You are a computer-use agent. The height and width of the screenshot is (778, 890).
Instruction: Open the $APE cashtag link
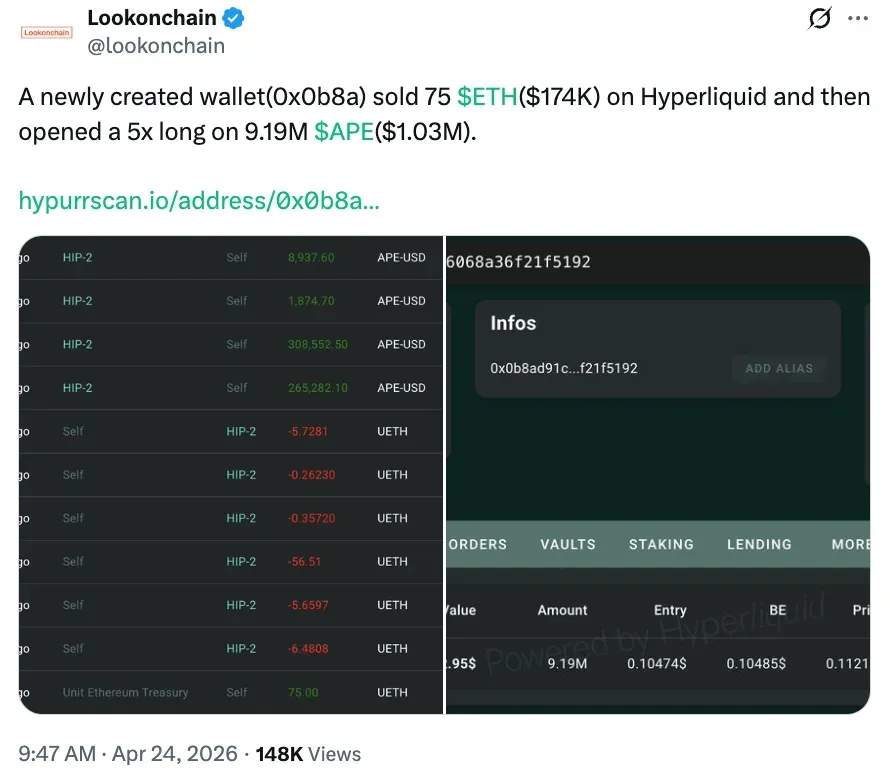(x=343, y=128)
